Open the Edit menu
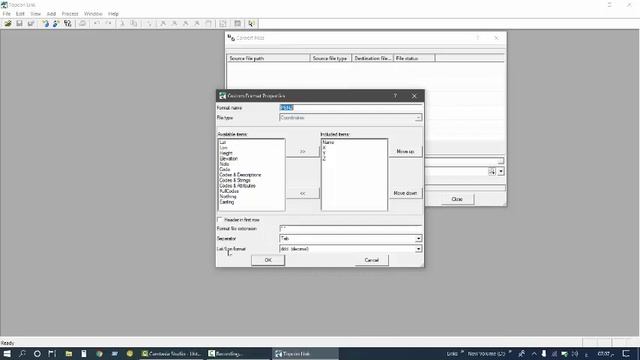The width and height of the screenshot is (640, 360). click(20, 14)
